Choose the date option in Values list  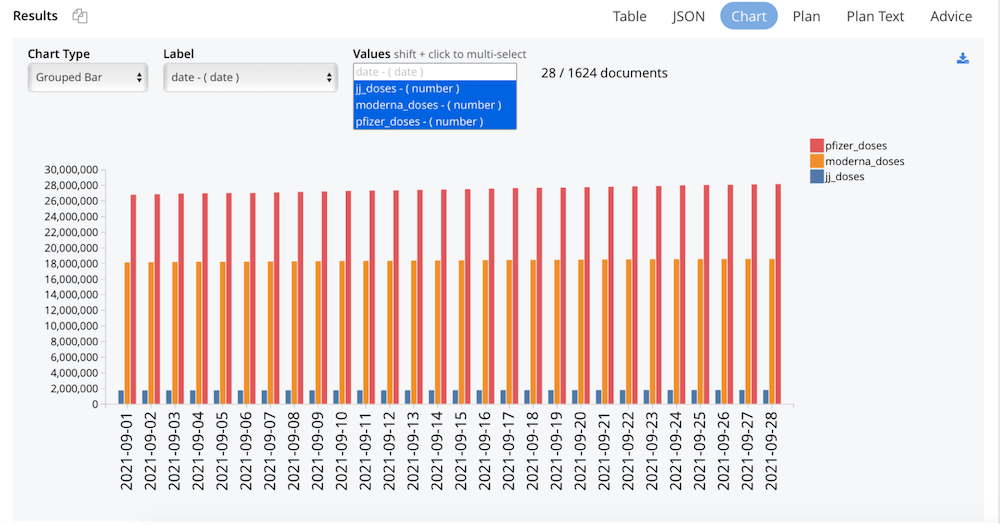point(435,72)
